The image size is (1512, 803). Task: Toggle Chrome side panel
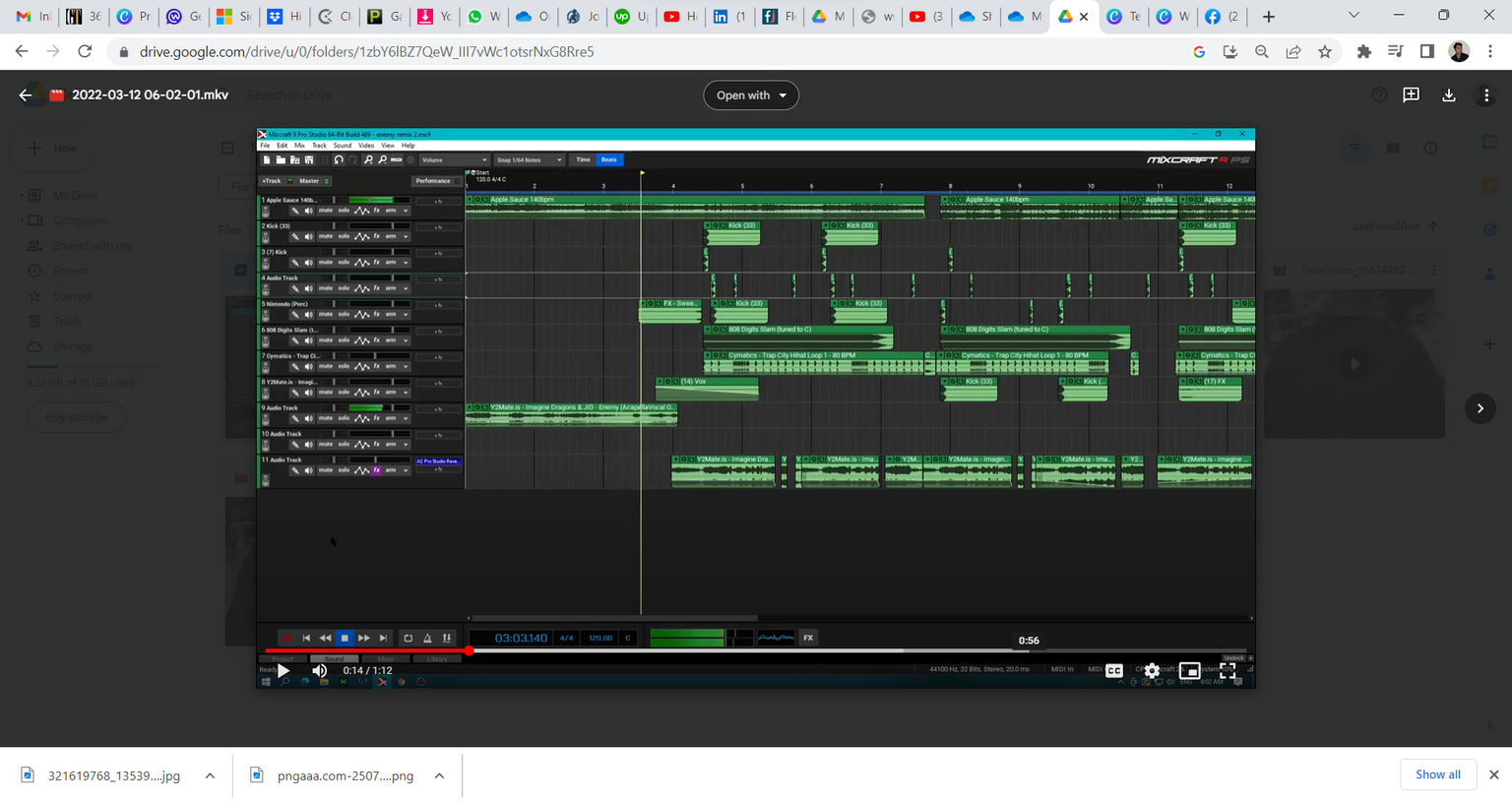point(1426,52)
